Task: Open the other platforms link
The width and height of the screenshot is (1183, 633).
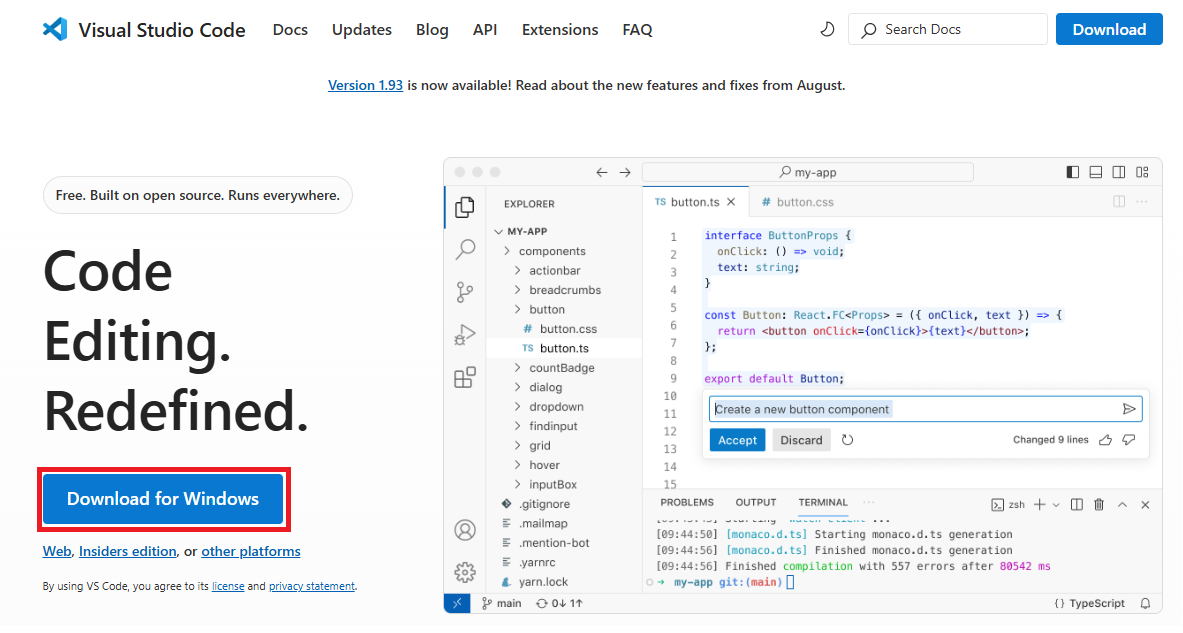Action: (250, 552)
